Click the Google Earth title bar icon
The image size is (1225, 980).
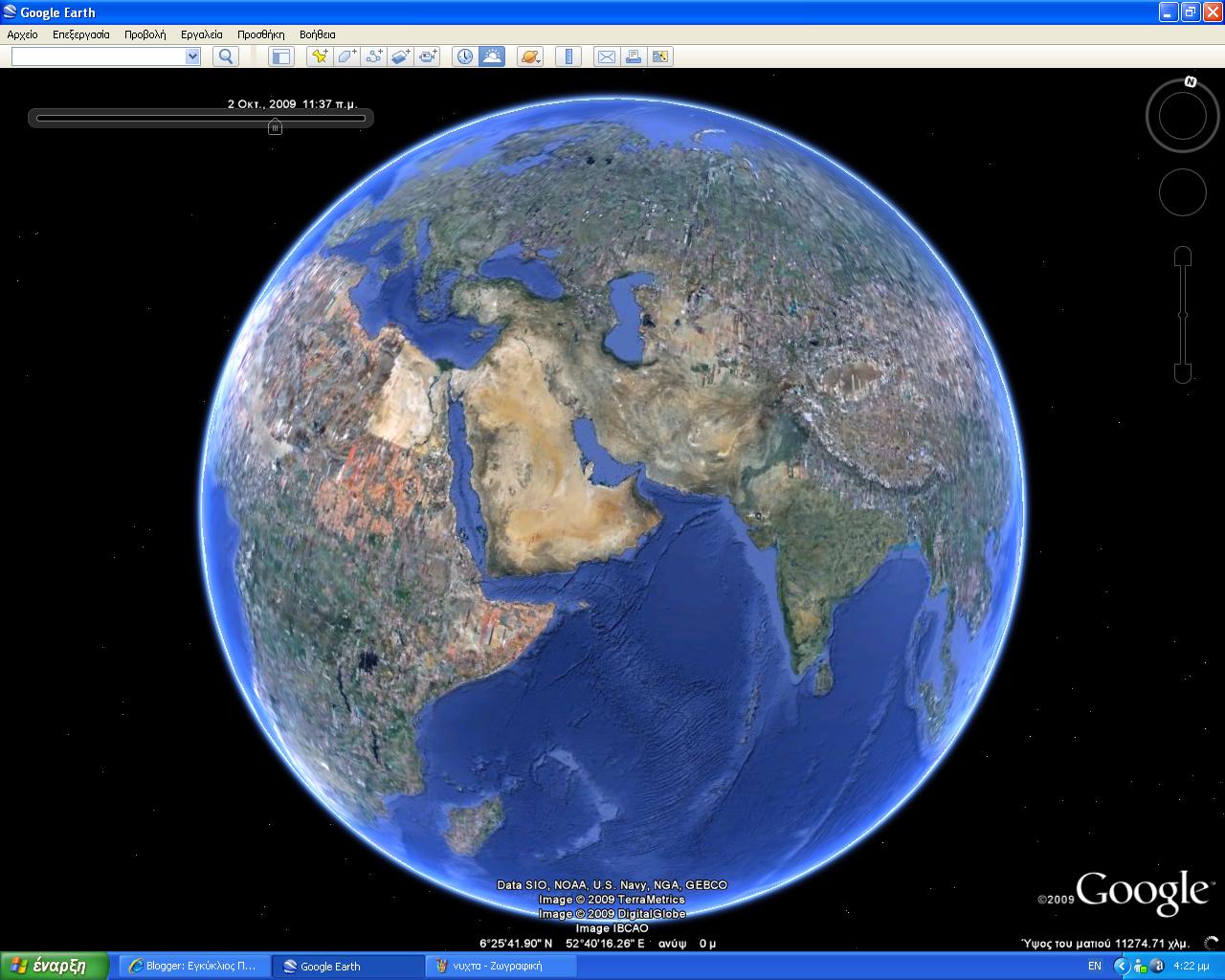click(11, 12)
